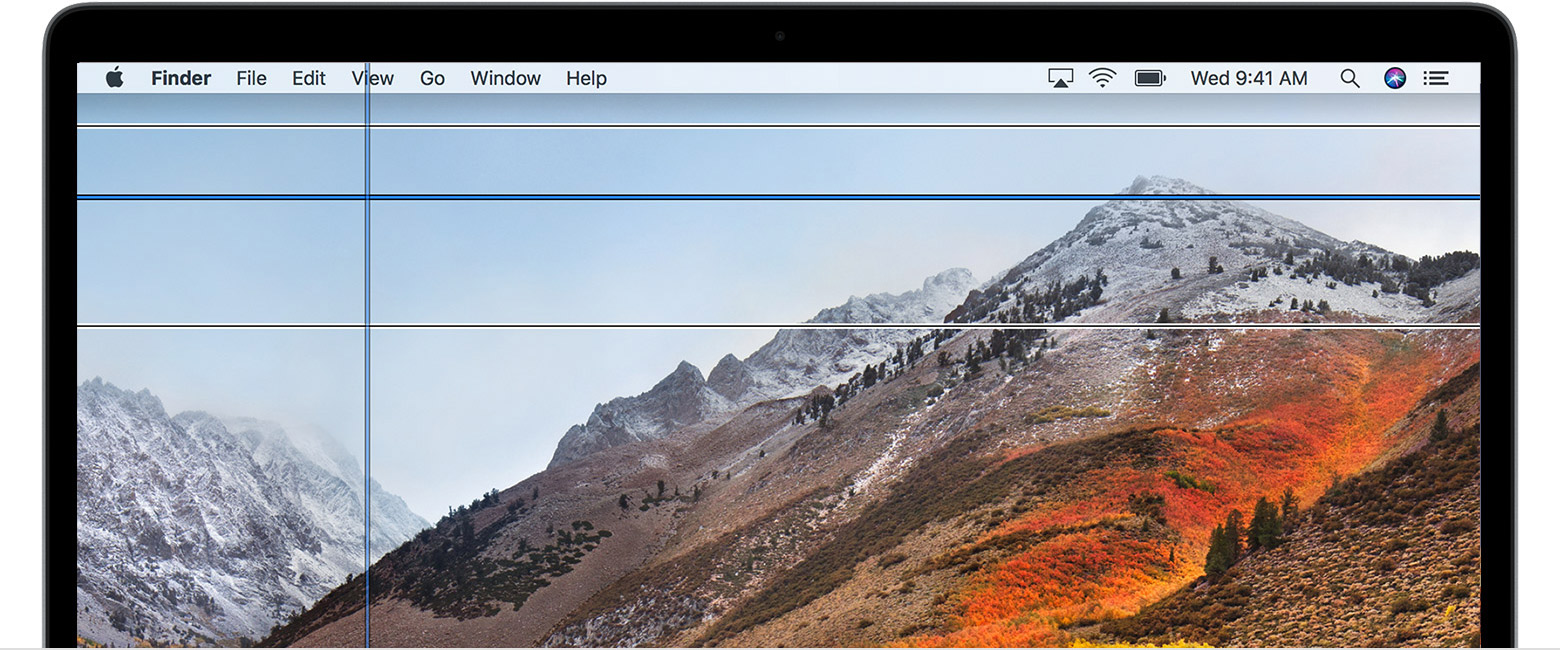Click the Wi-Fi status icon
Viewport: 1560px width, 650px height.
pyautogui.click(x=1102, y=78)
